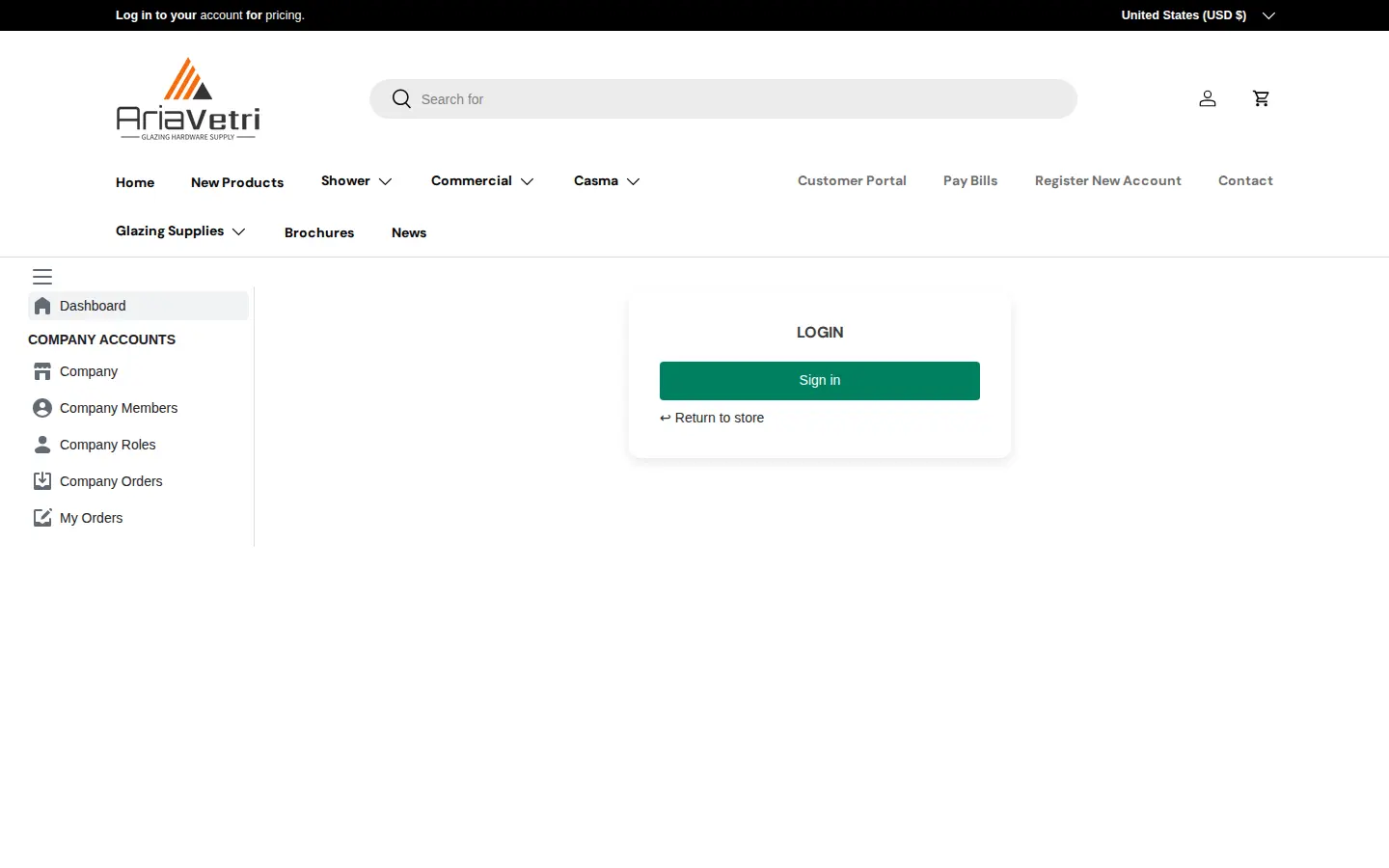1389x868 pixels.
Task: Click Register New Account
Action: pyautogui.click(x=1108, y=180)
